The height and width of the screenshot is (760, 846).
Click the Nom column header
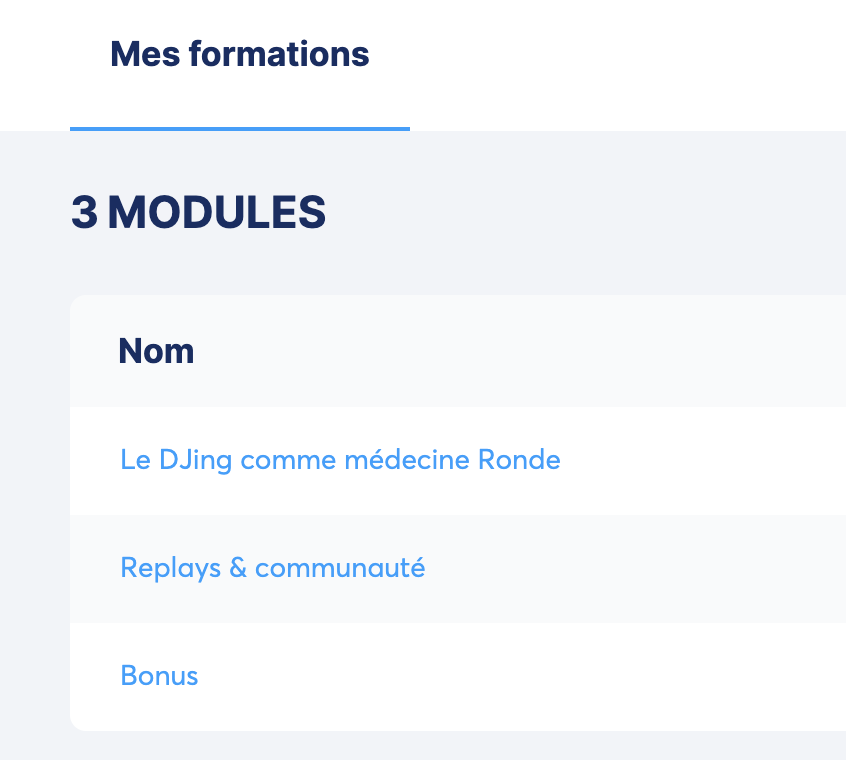pos(156,351)
